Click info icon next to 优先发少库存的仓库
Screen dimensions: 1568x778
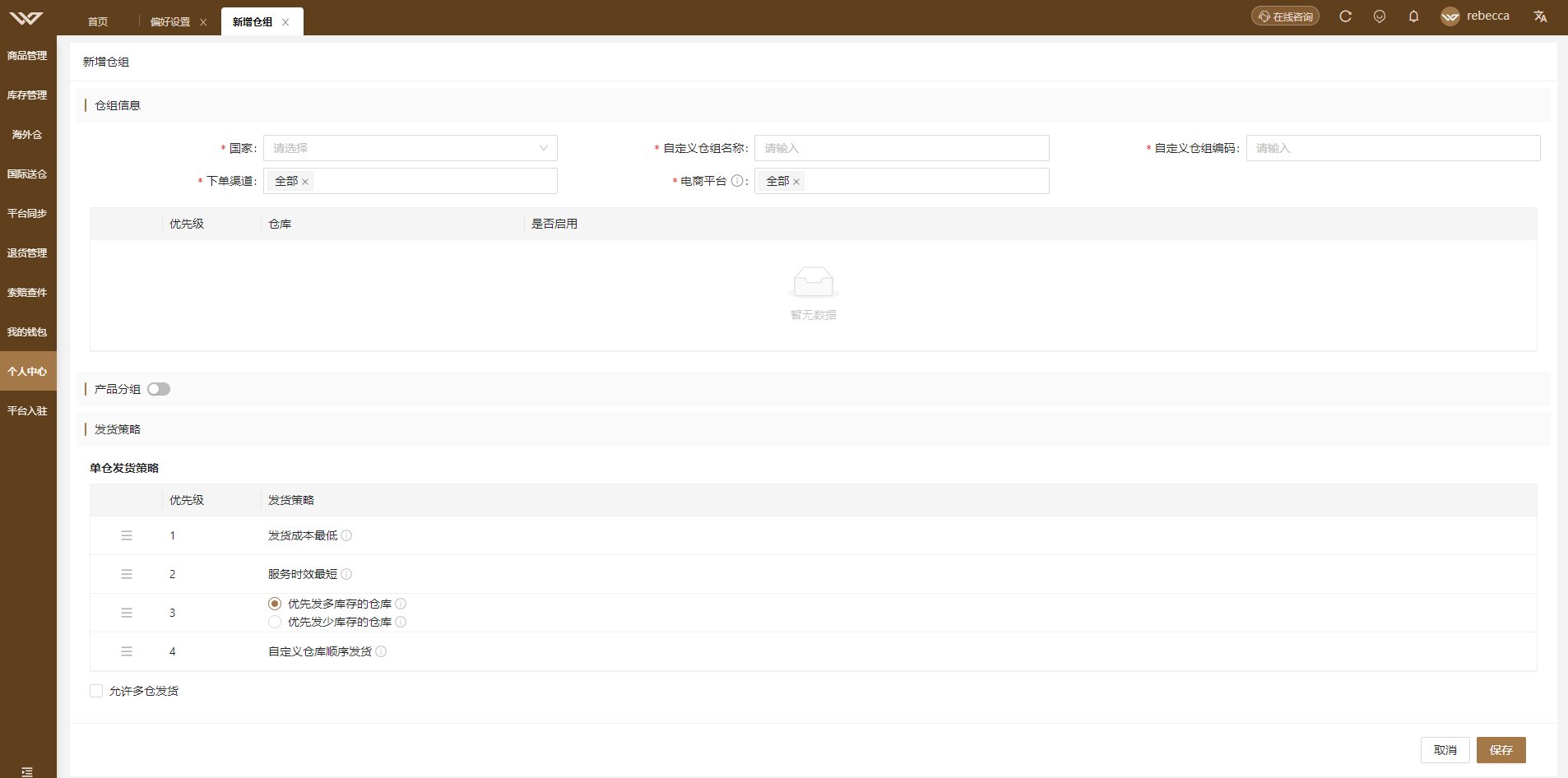coord(401,622)
